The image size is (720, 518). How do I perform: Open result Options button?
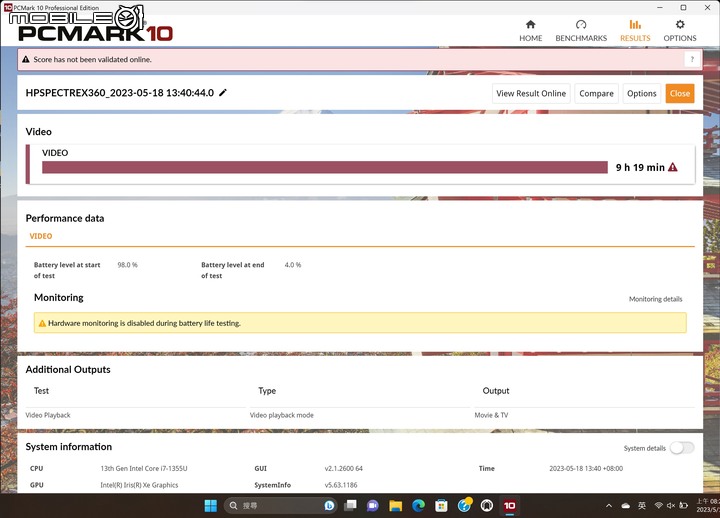[641, 93]
